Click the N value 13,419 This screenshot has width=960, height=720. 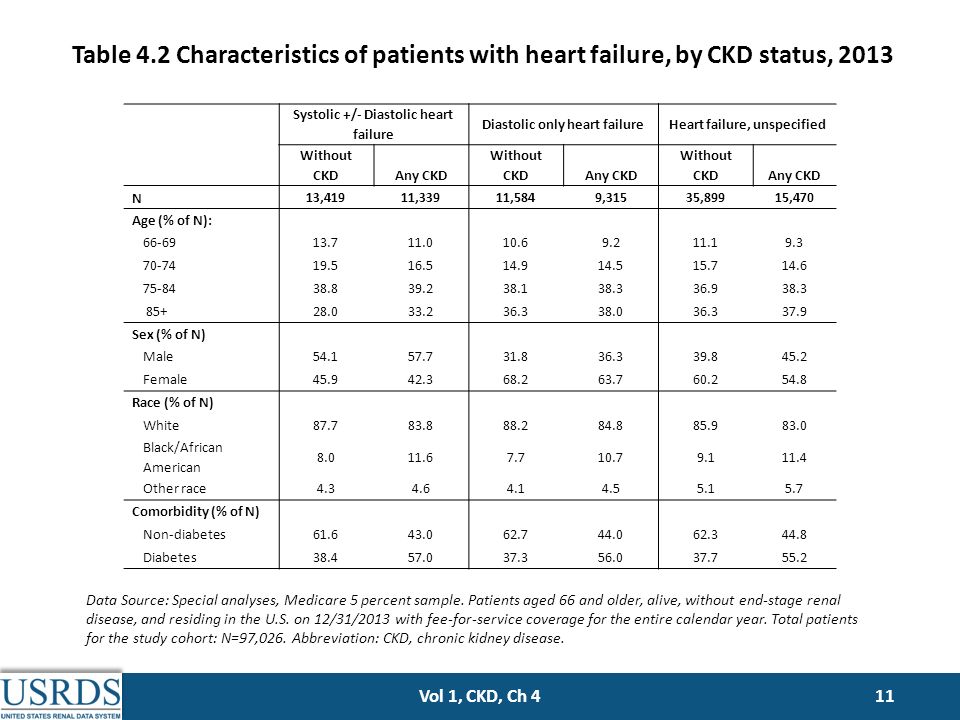pos(325,198)
